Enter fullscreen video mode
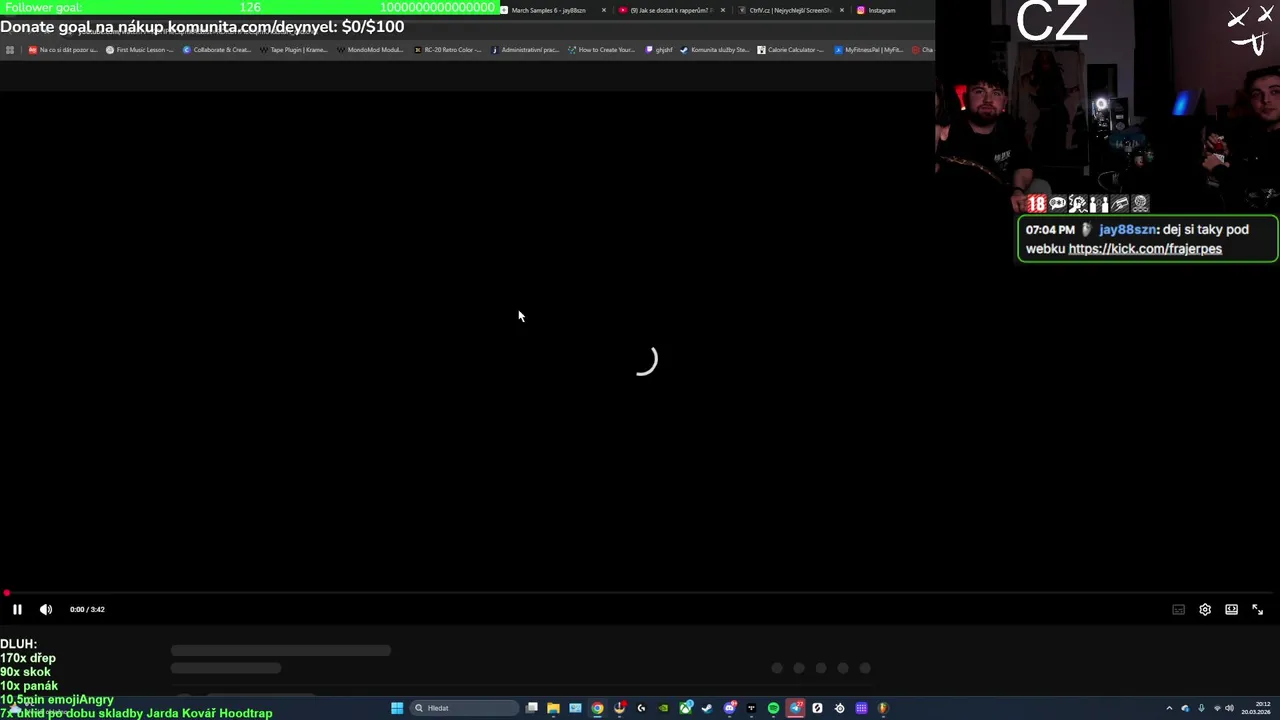Viewport: 1280px width, 720px height. click(1258, 609)
